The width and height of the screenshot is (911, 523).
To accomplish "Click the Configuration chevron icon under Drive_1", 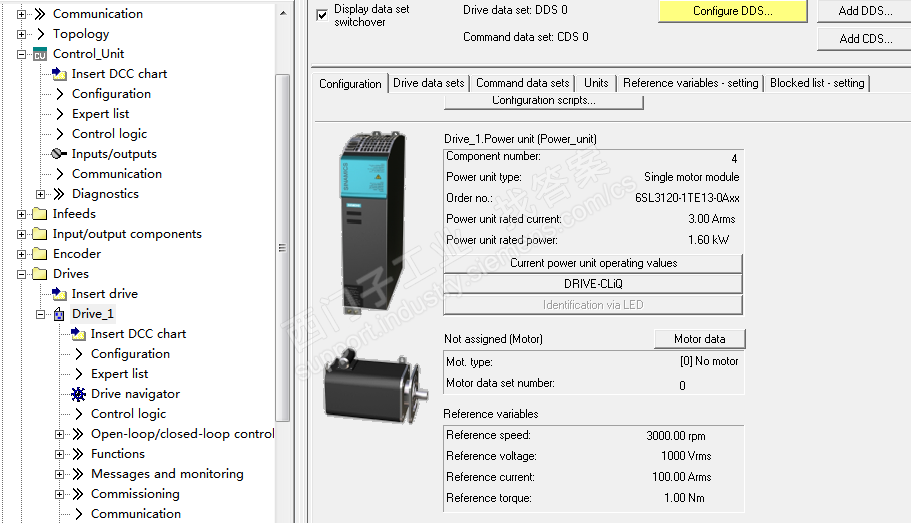I will coord(79,354).
